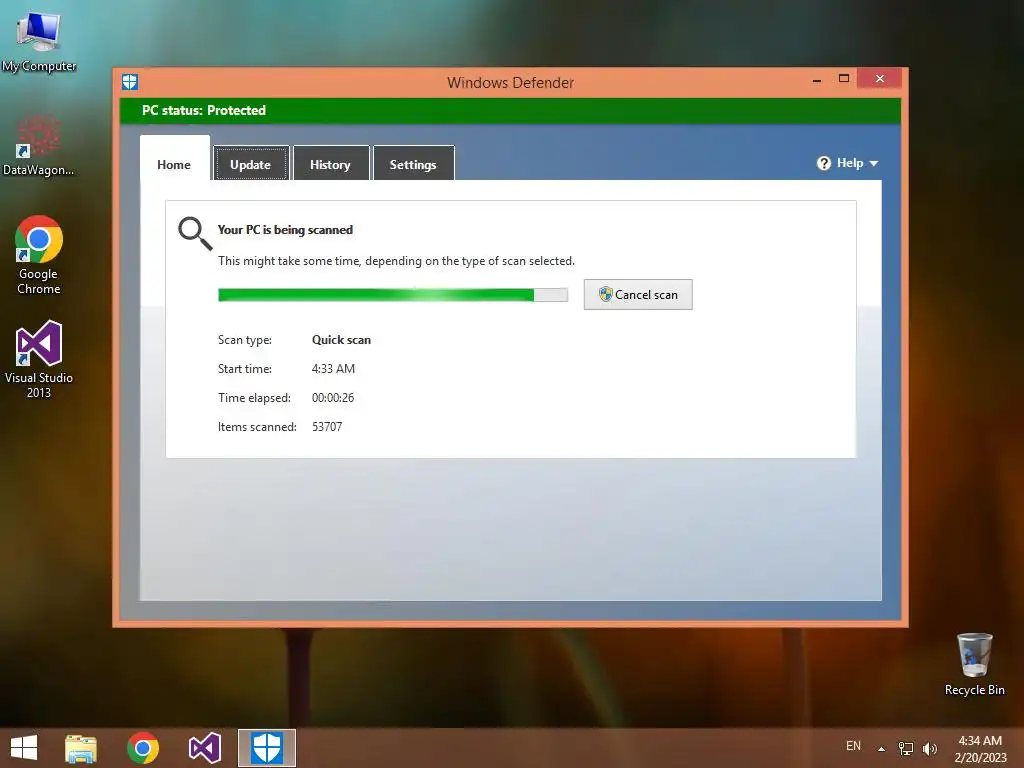The width and height of the screenshot is (1024, 768).
Task: Click the 'Start time:' label
Action: coord(245,368)
